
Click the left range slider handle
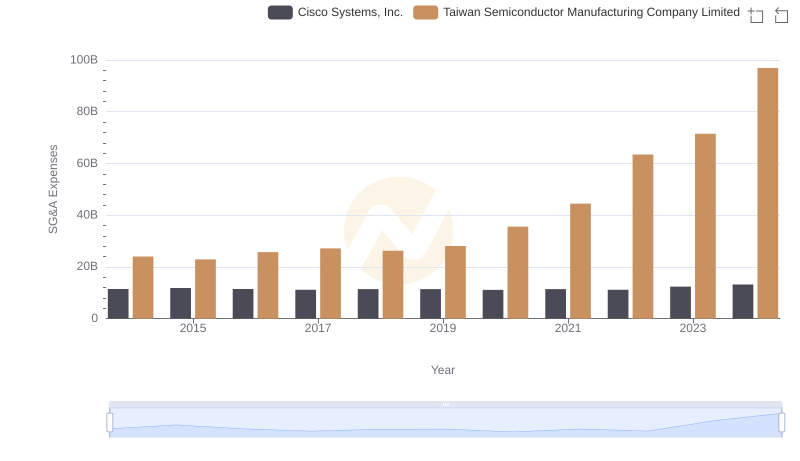pyautogui.click(x=110, y=422)
